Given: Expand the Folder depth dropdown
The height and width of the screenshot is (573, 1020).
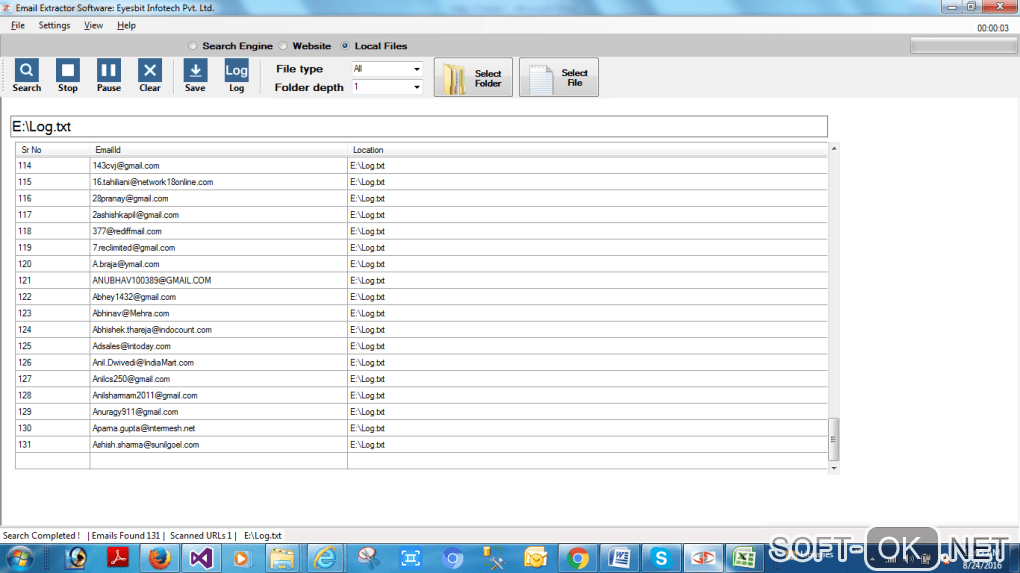Looking at the screenshot, I should click(416, 87).
